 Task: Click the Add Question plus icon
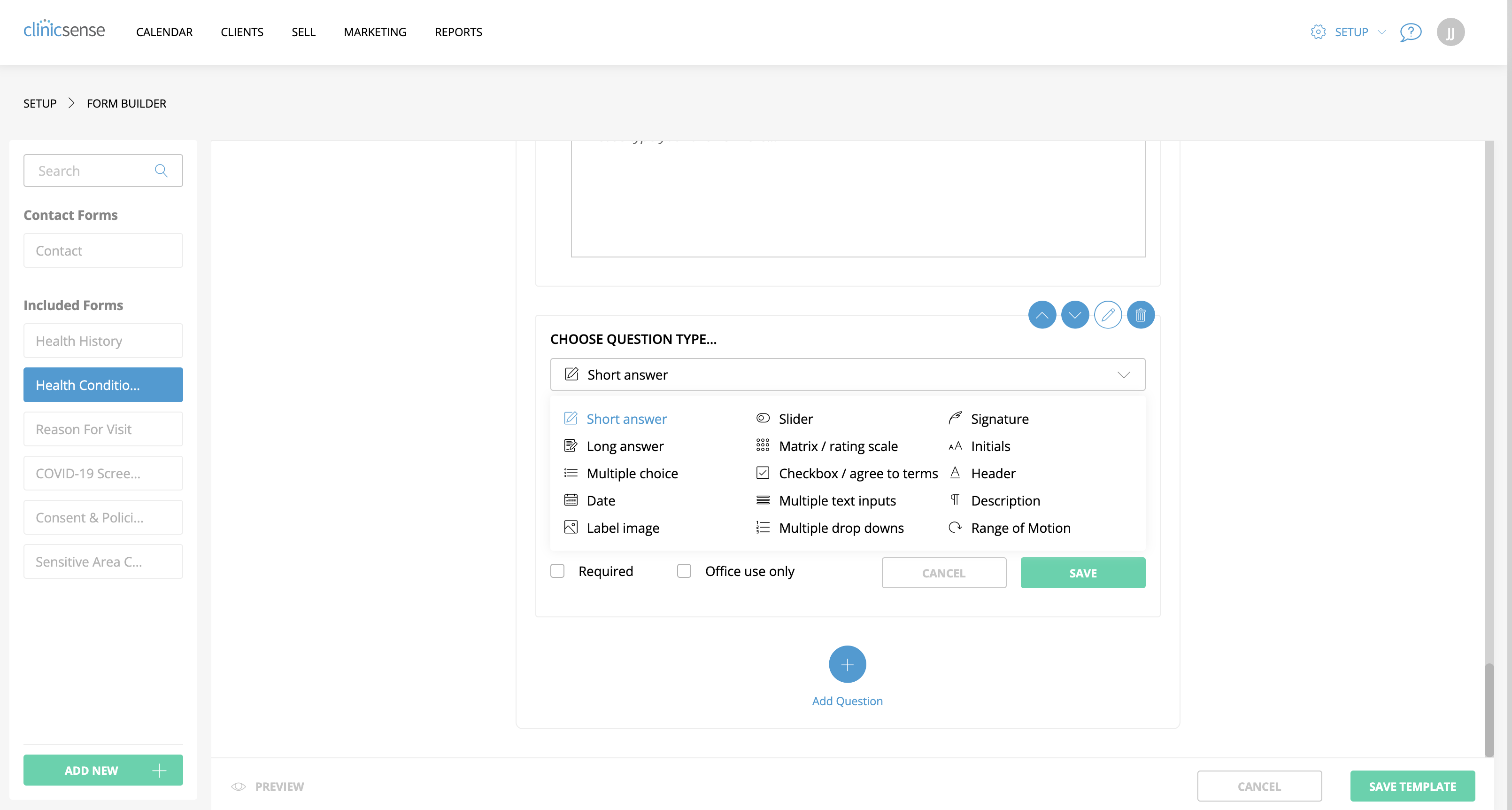(x=847, y=664)
